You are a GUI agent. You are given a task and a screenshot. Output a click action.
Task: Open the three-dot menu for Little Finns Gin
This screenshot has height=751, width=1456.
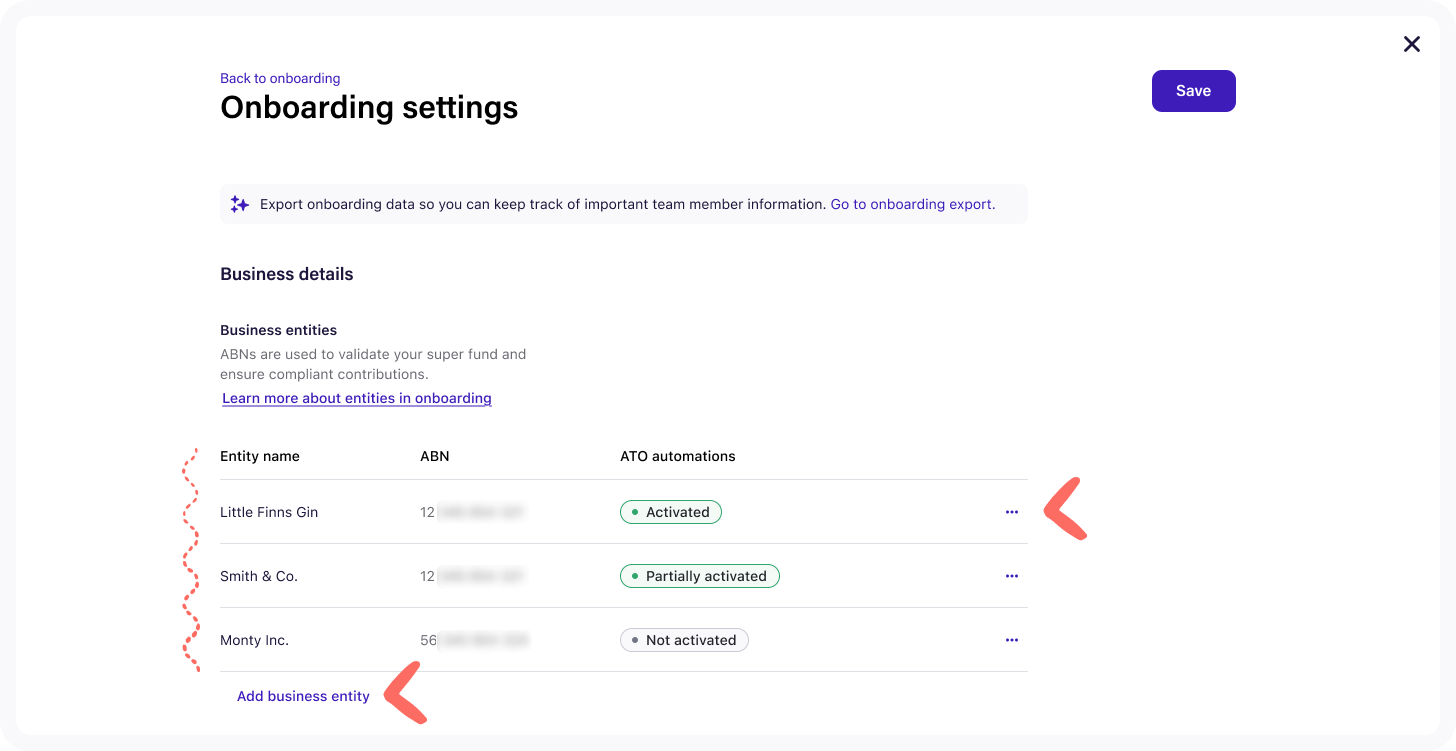(x=1011, y=512)
